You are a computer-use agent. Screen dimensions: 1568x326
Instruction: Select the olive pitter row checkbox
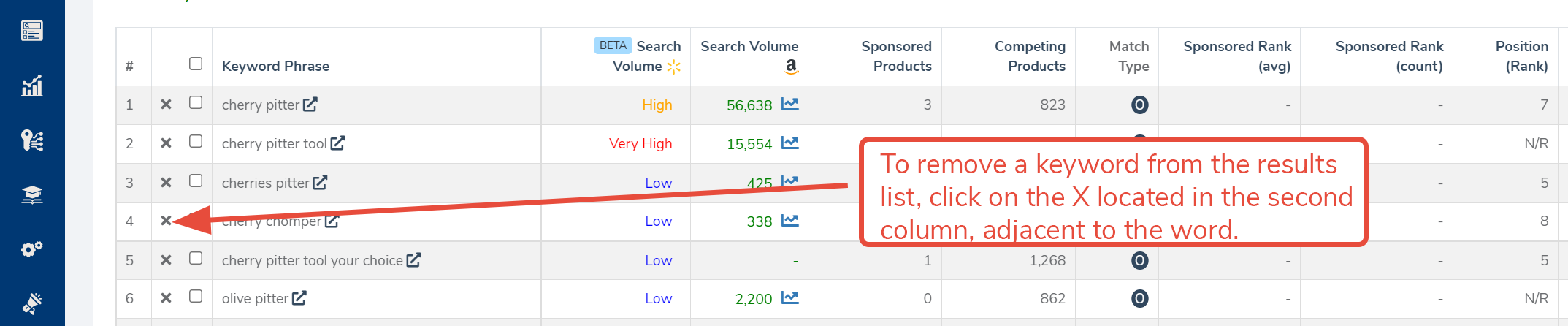pos(196,296)
